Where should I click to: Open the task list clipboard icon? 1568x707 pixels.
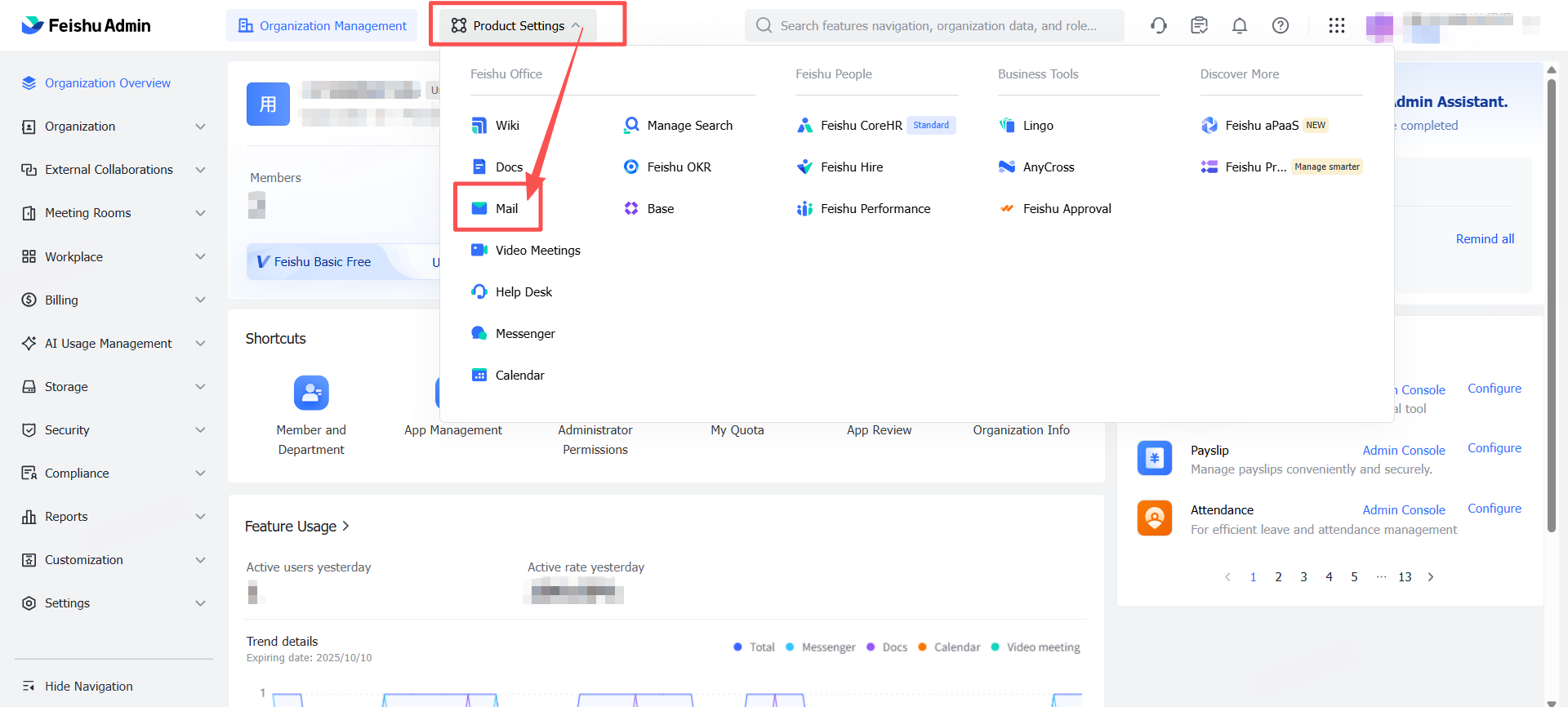point(1198,25)
